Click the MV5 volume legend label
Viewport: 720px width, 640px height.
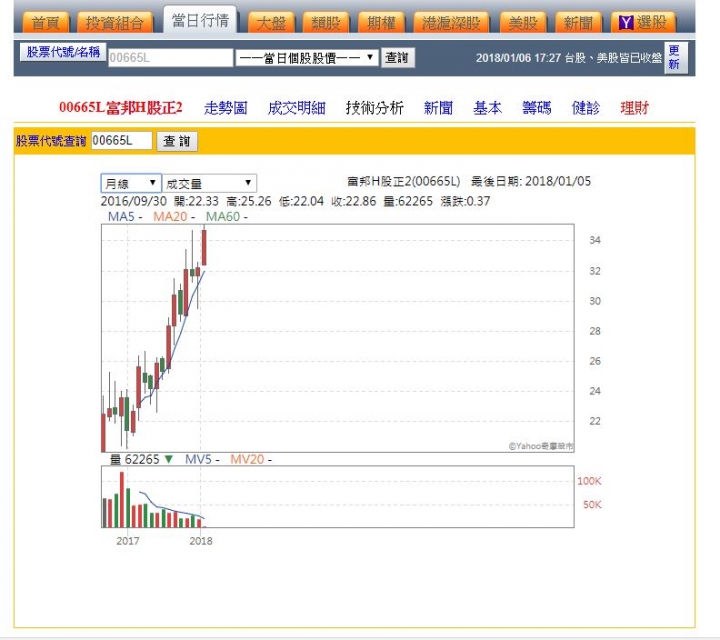(198, 459)
